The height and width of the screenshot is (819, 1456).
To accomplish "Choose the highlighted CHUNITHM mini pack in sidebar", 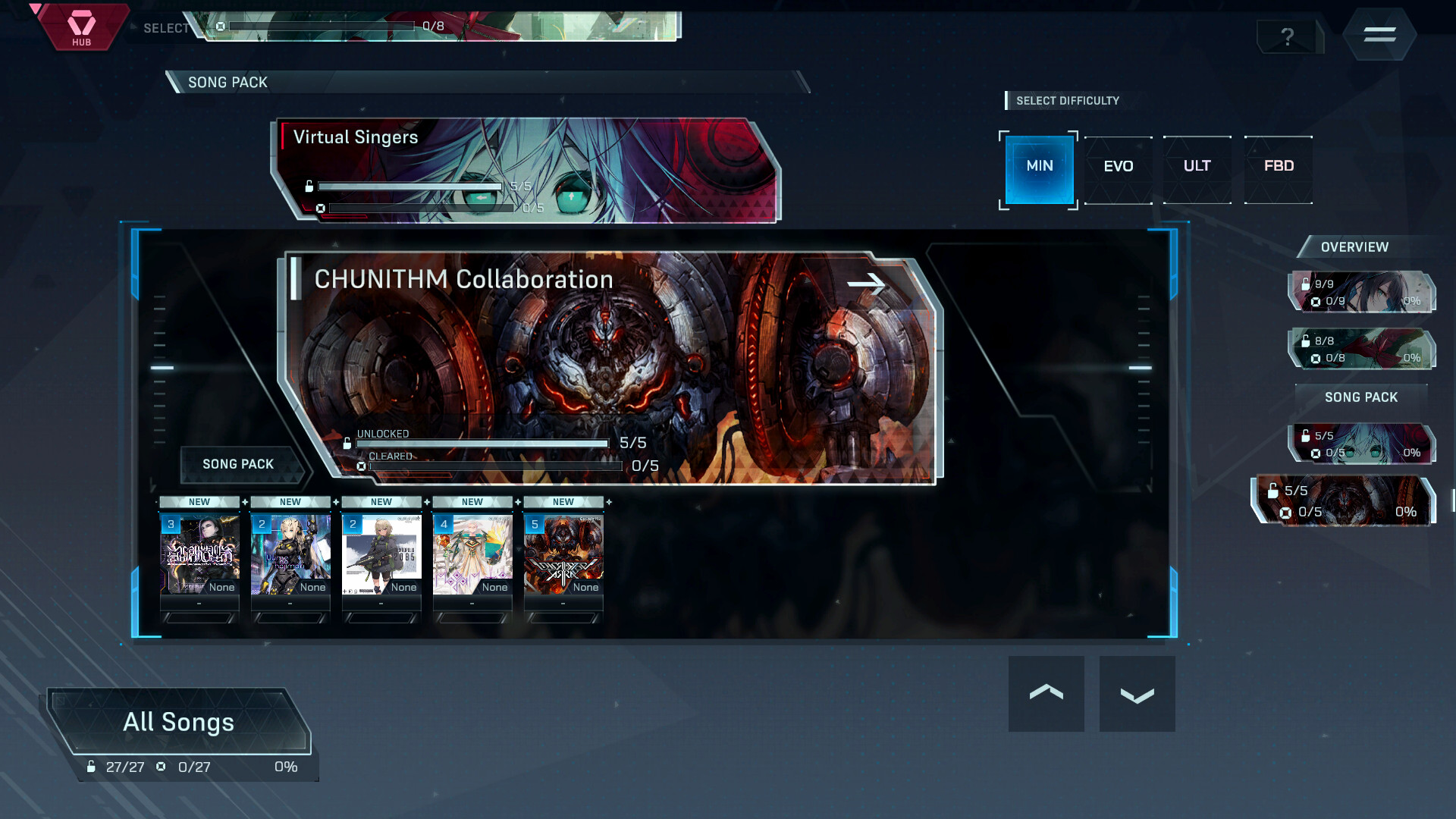I will [x=1344, y=500].
